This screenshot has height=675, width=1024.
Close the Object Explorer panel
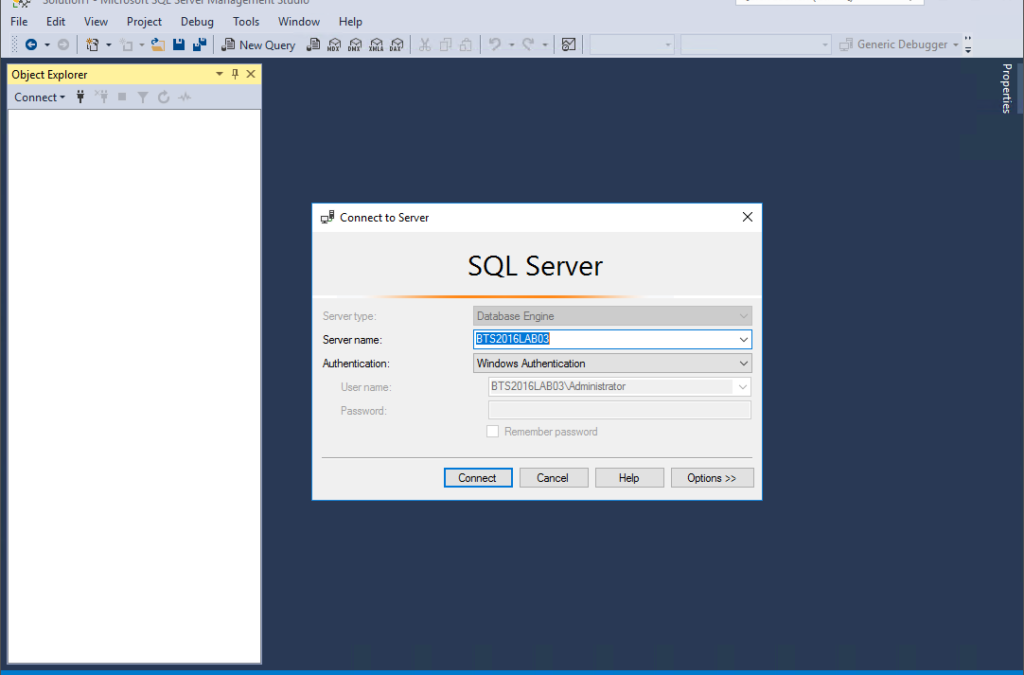(251, 74)
